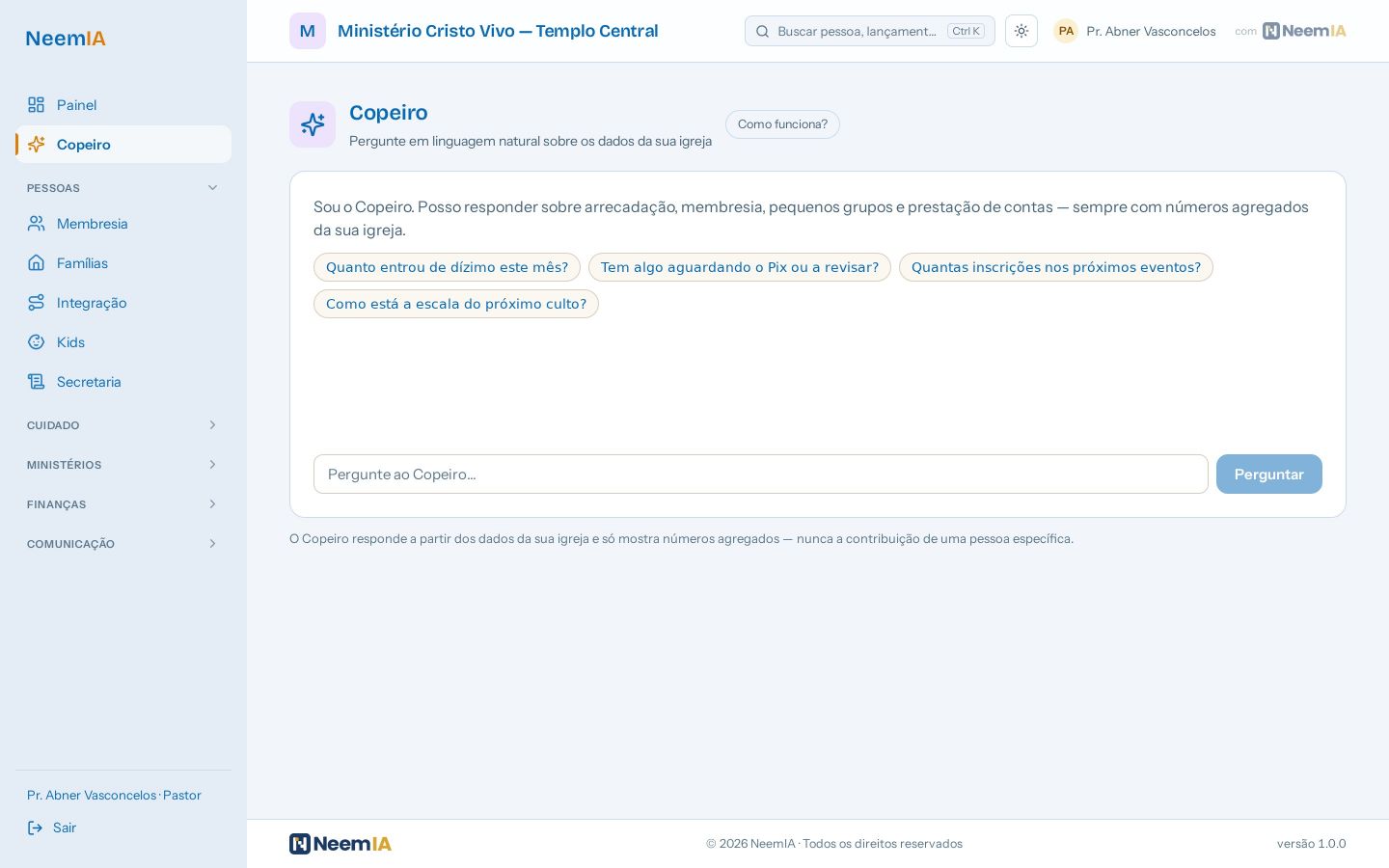This screenshot has width=1389, height=868.
Task: Click the Perguntar button
Action: coord(1269,475)
